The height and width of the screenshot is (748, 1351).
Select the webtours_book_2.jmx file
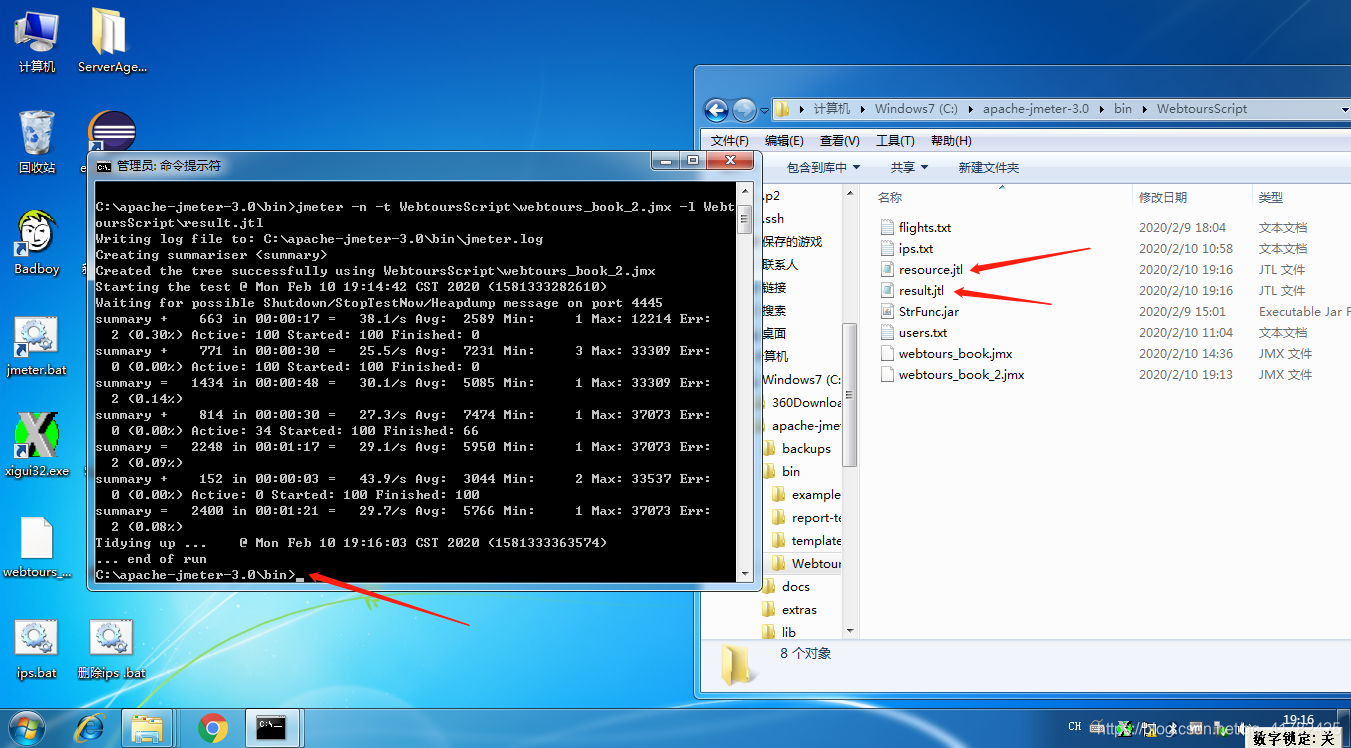point(952,374)
